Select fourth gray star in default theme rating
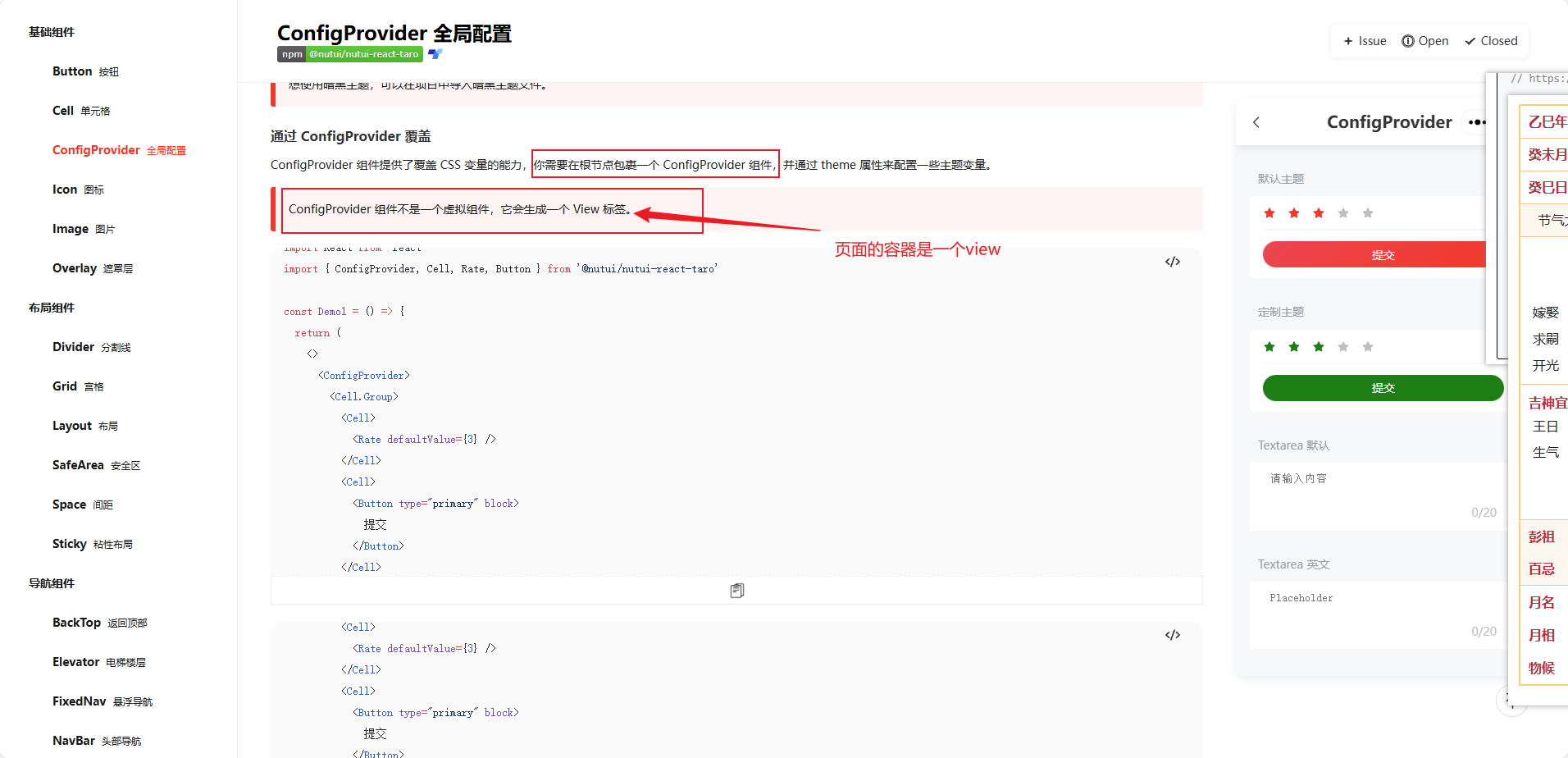The height and width of the screenshot is (758, 1568). tap(1343, 213)
